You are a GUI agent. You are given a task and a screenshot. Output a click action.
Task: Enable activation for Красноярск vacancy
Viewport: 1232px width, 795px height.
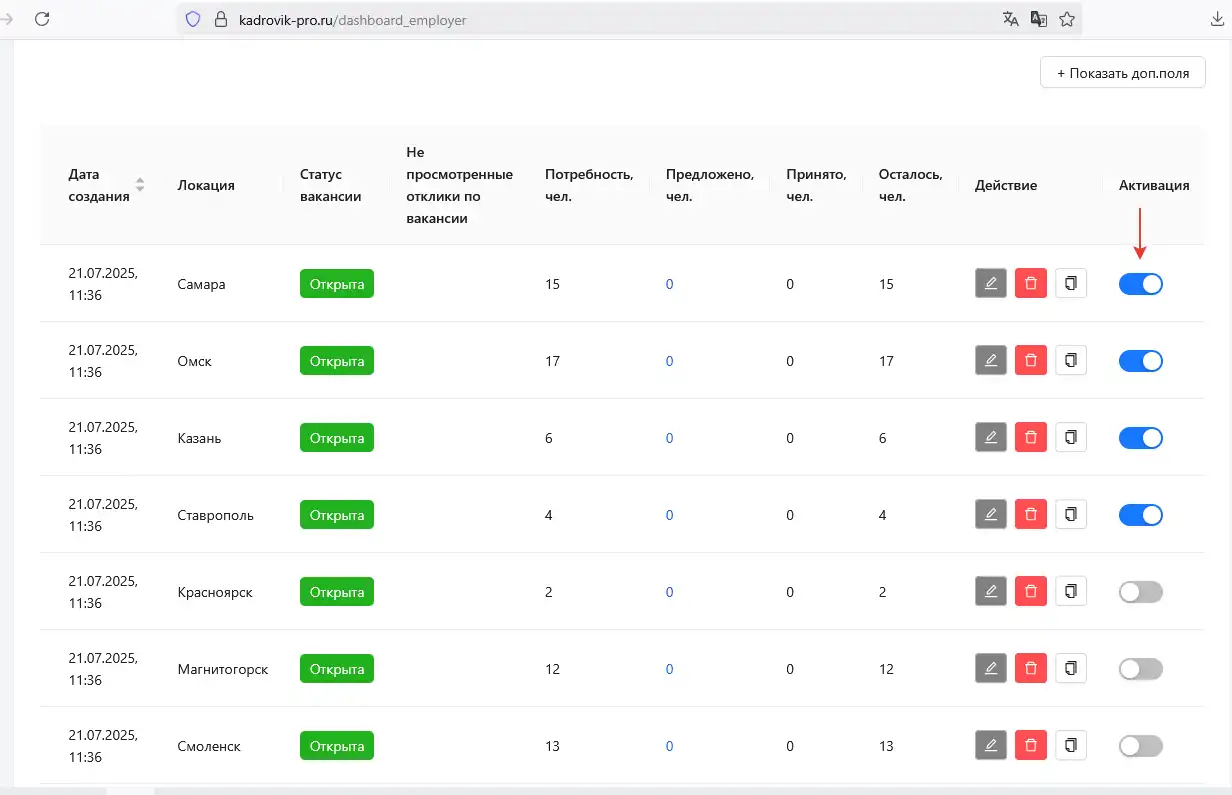[1140, 592]
